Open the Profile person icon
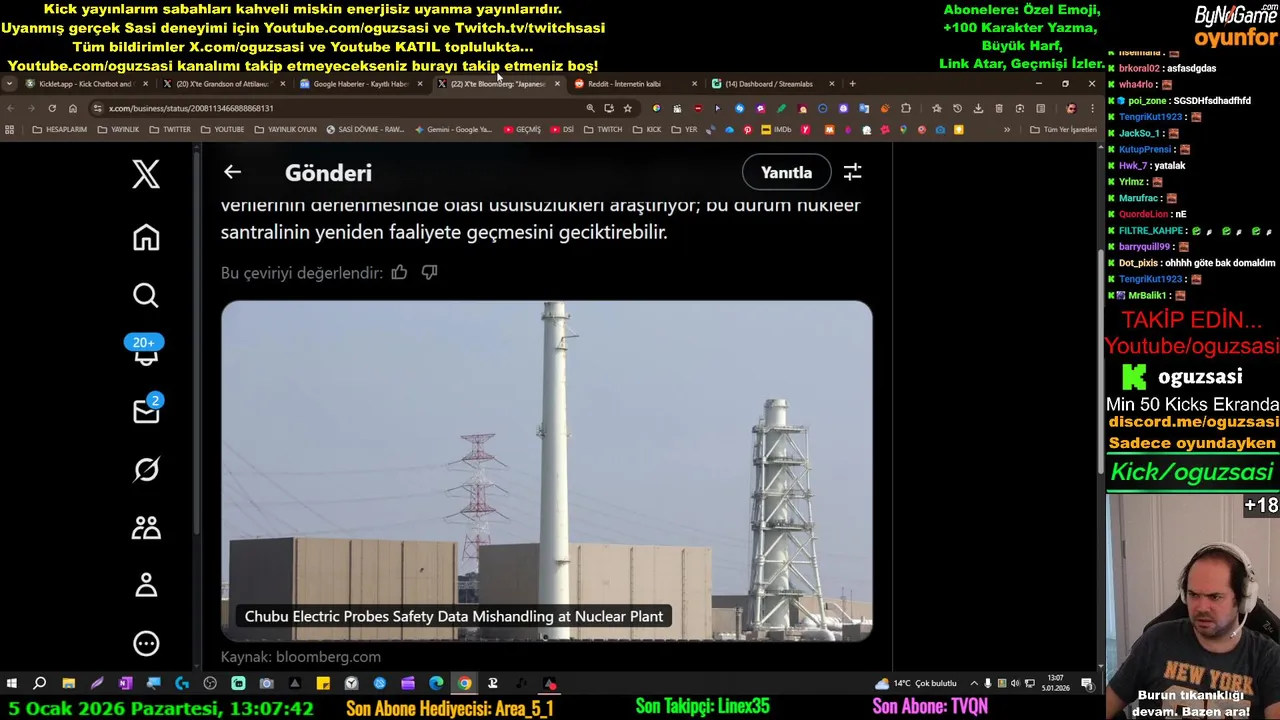The image size is (1280, 720). [x=146, y=585]
